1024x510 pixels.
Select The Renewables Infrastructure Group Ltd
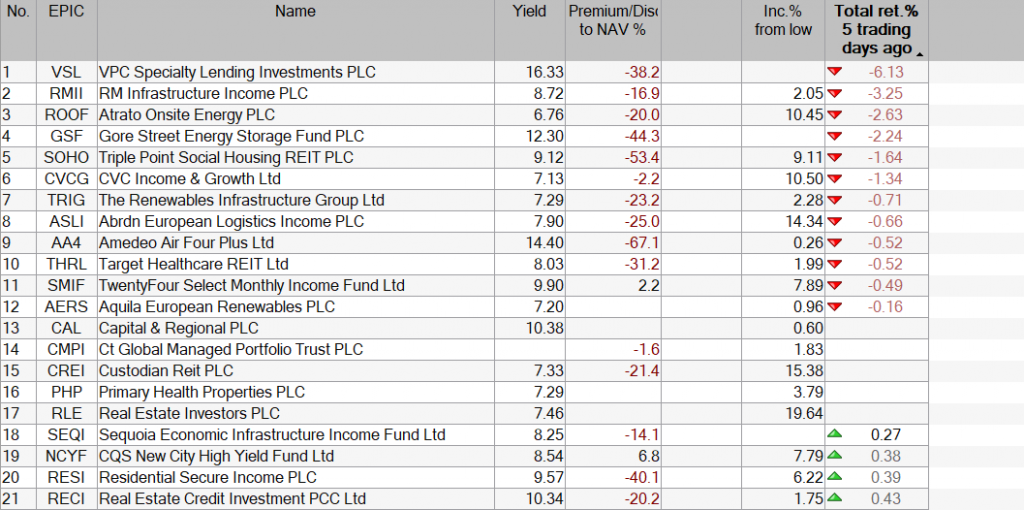click(242, 200)
